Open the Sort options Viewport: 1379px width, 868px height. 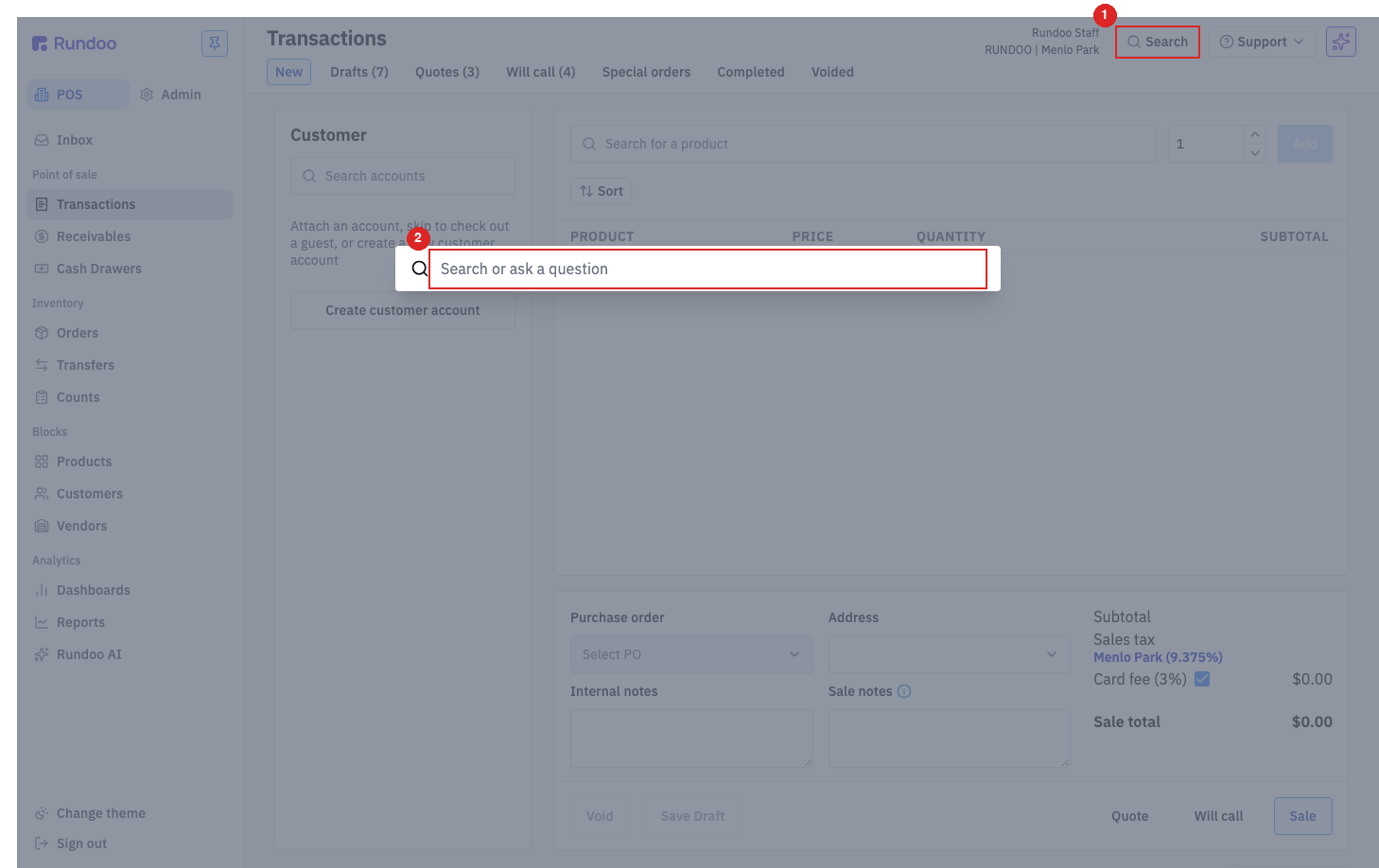(x=601, y=191)
